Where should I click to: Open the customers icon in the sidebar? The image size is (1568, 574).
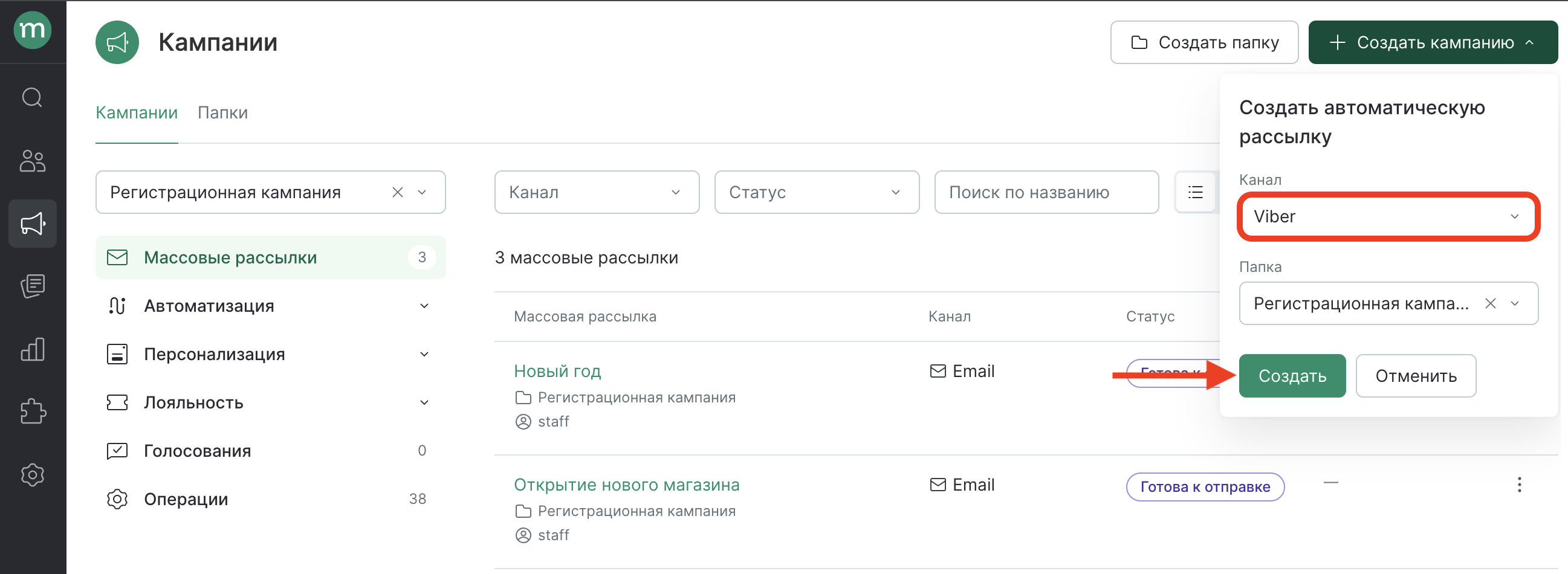click(32, 161)
